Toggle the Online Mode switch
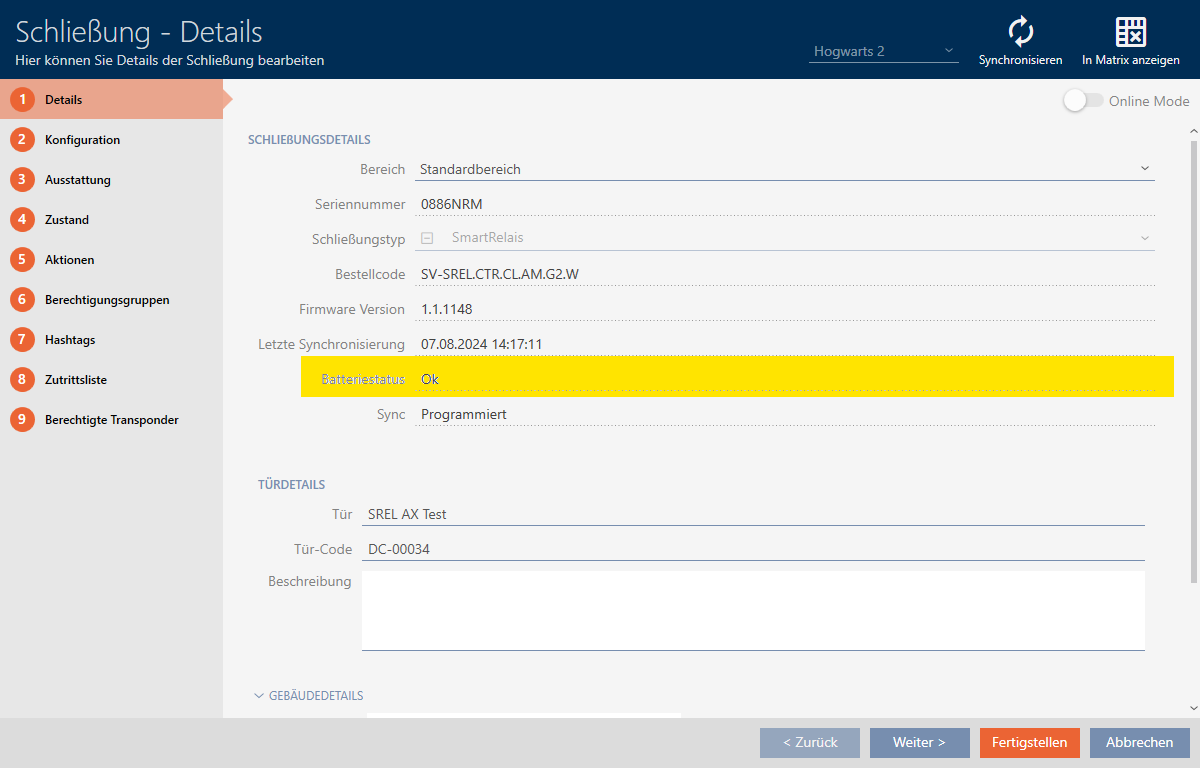Viewport: 1200px width, 768px height. point(1083,101)
